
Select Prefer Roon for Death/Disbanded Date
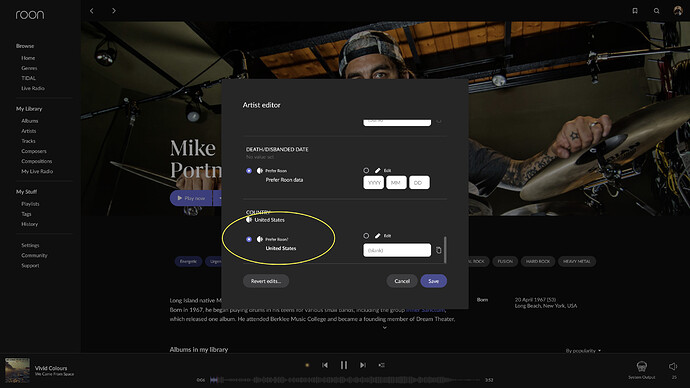click(x=249, y=170)
